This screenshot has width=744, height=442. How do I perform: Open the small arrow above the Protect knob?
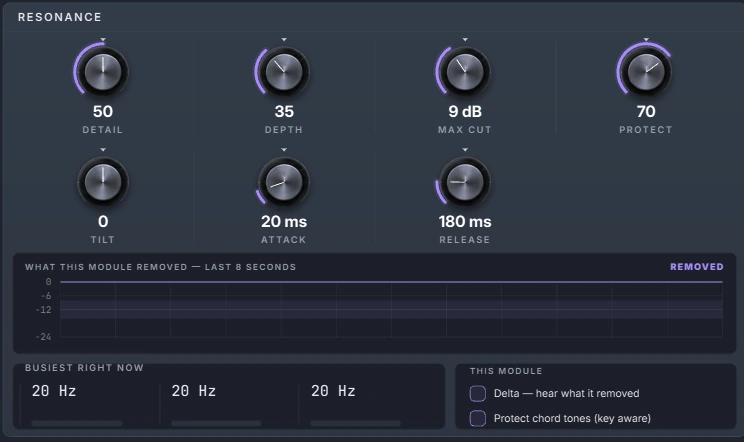646,40
